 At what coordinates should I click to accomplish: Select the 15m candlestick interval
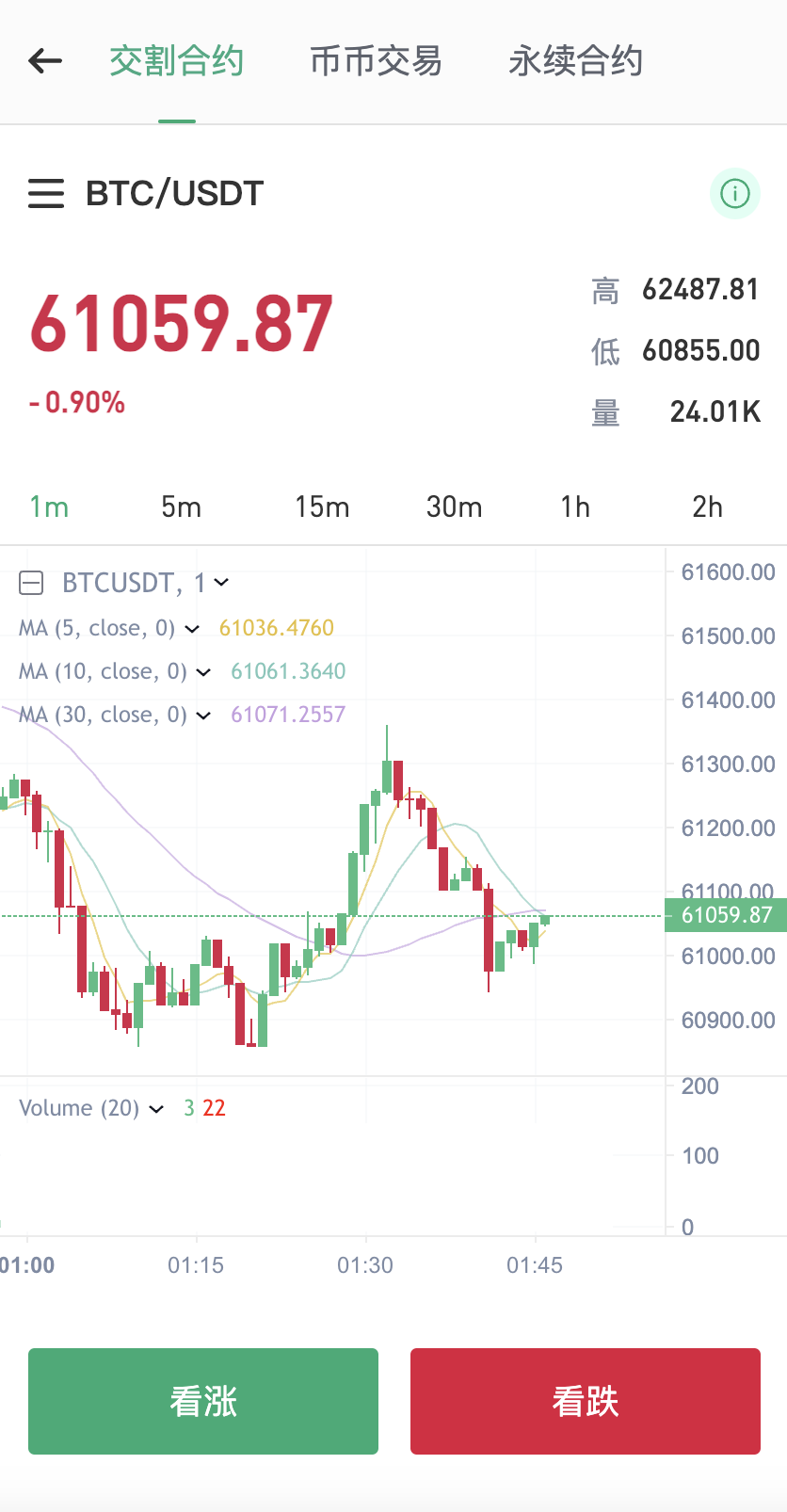point(322,507)
